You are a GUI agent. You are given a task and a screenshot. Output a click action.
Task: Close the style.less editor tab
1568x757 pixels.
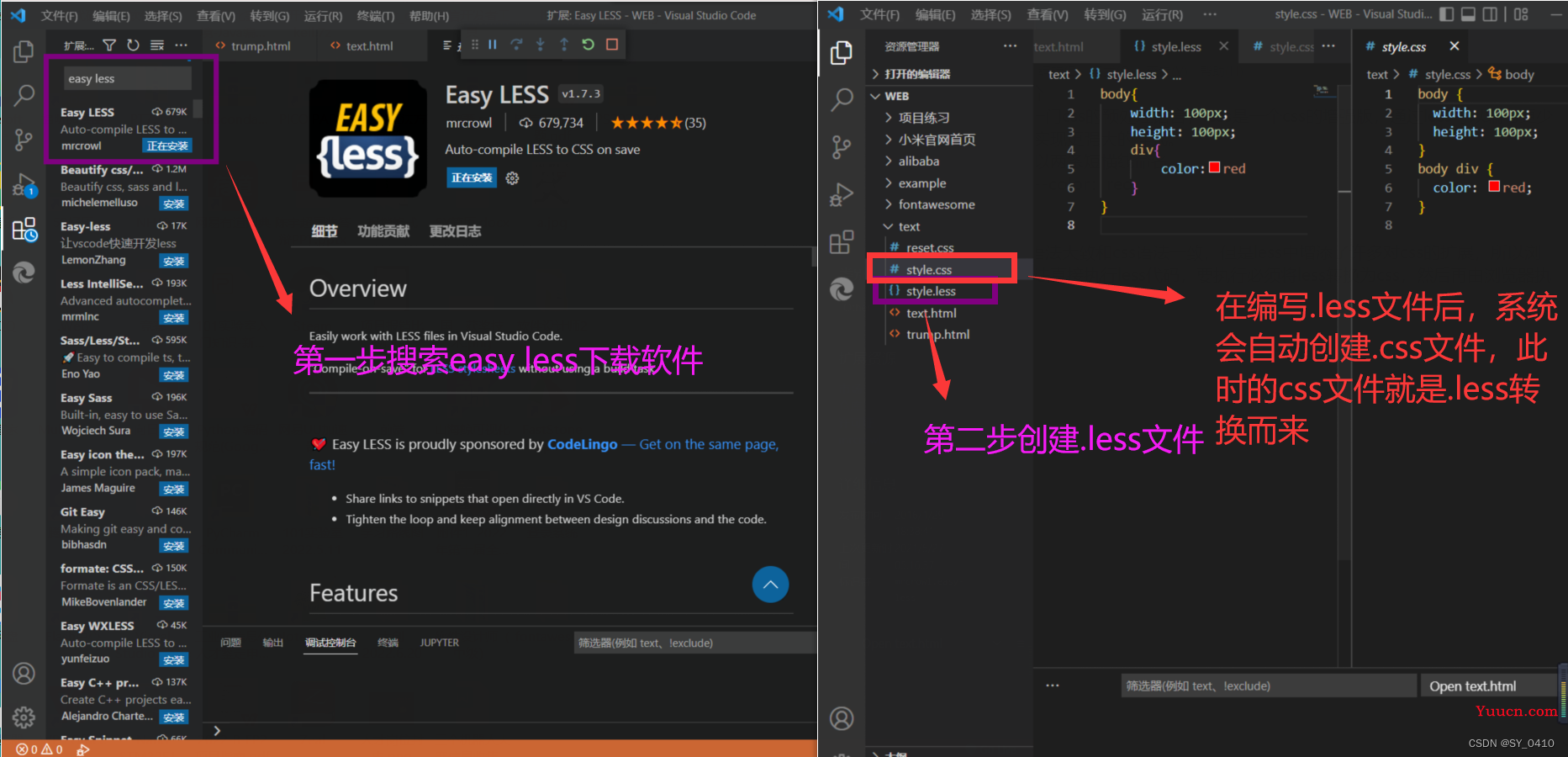[1223, 46]
